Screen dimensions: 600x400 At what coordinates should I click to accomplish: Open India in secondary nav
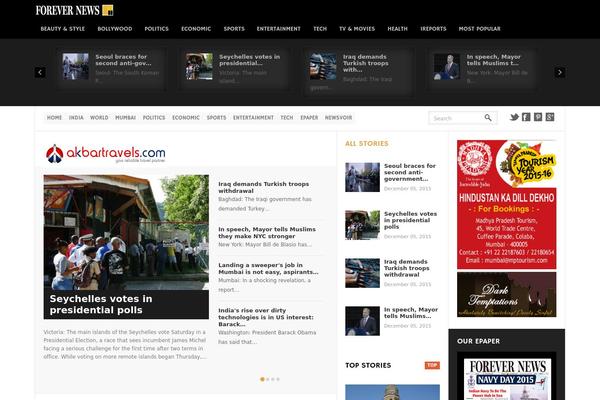tap(76, 118)
